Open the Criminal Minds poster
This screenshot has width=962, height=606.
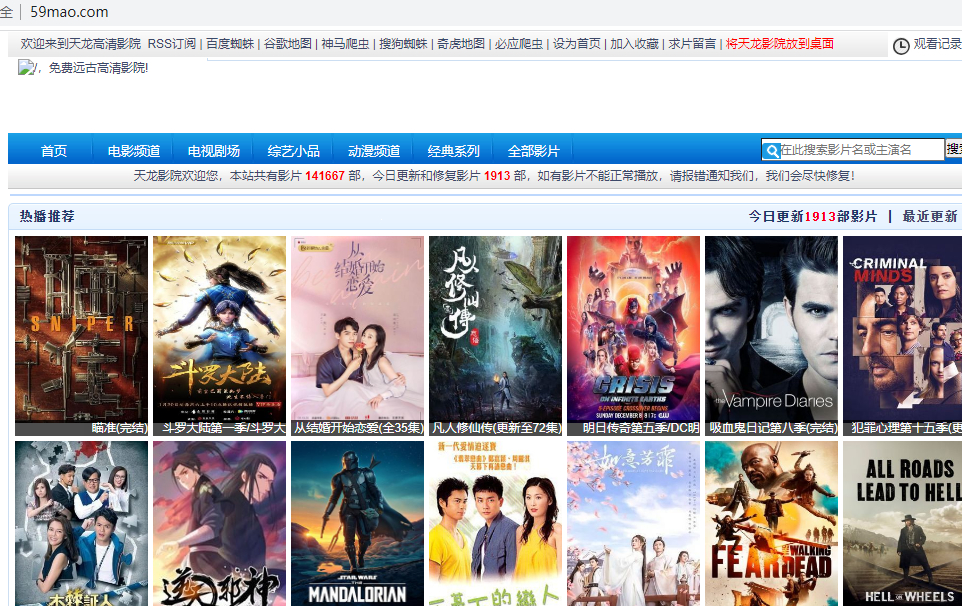[x=902, y=329]
